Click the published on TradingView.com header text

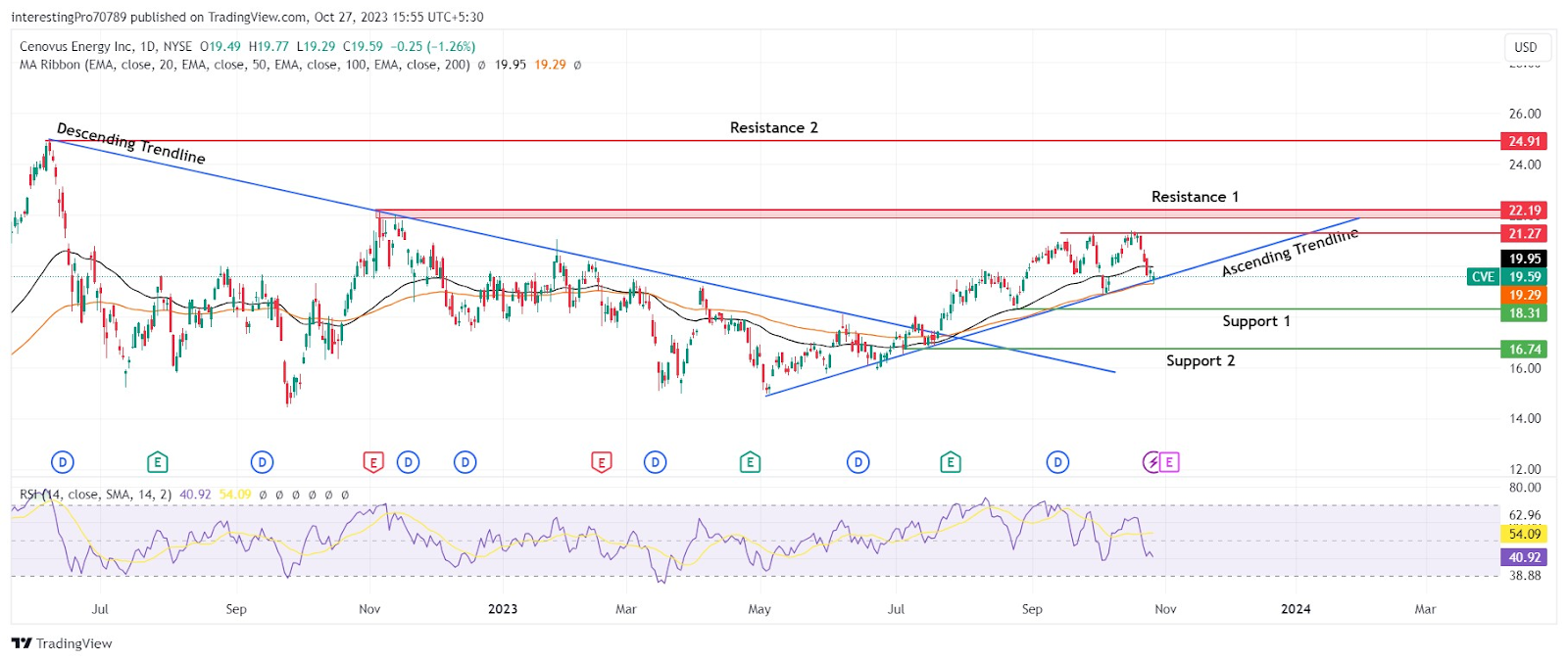pos(219,17)
